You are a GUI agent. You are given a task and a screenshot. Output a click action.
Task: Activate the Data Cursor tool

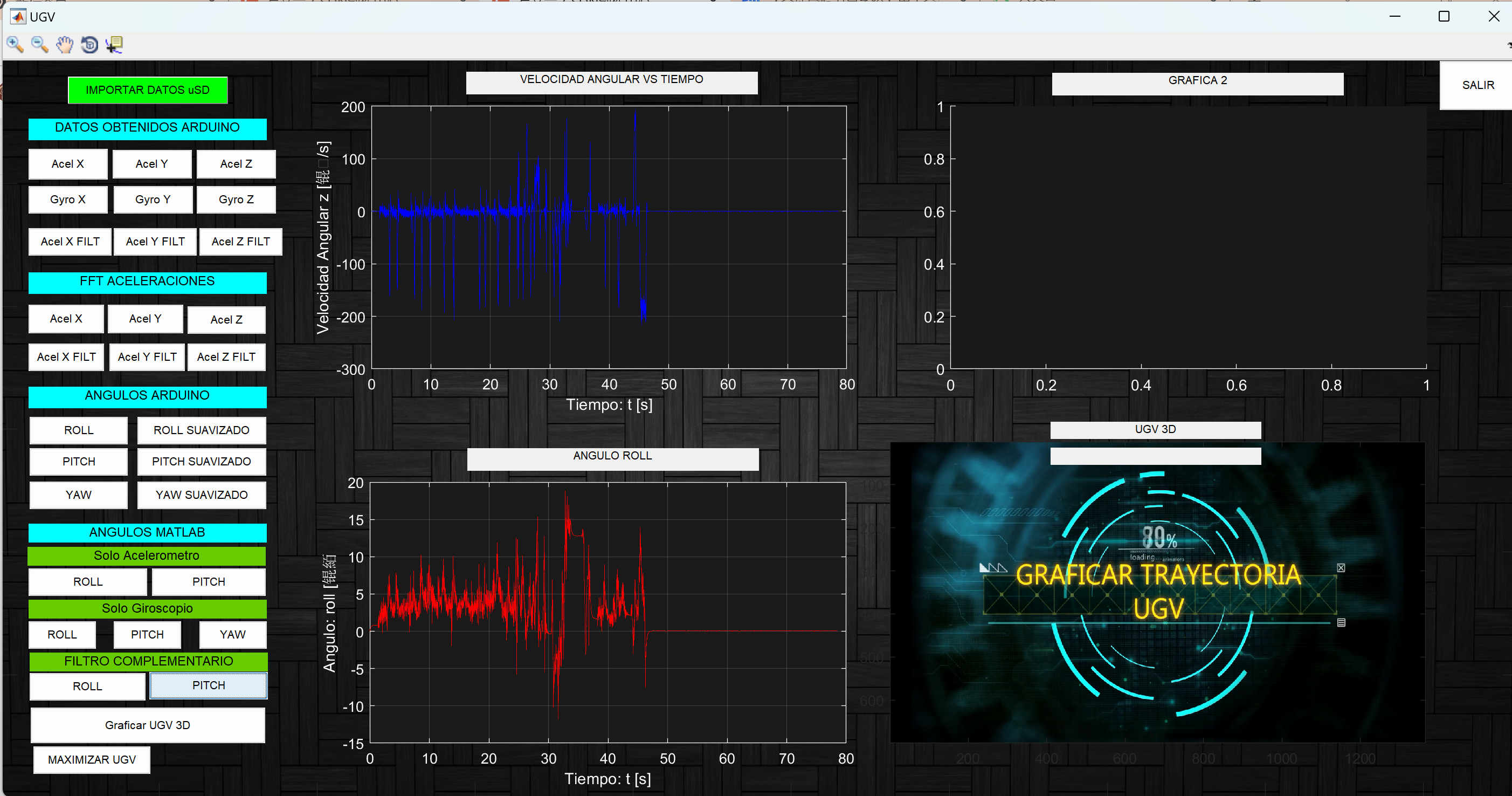coord(114,45)
